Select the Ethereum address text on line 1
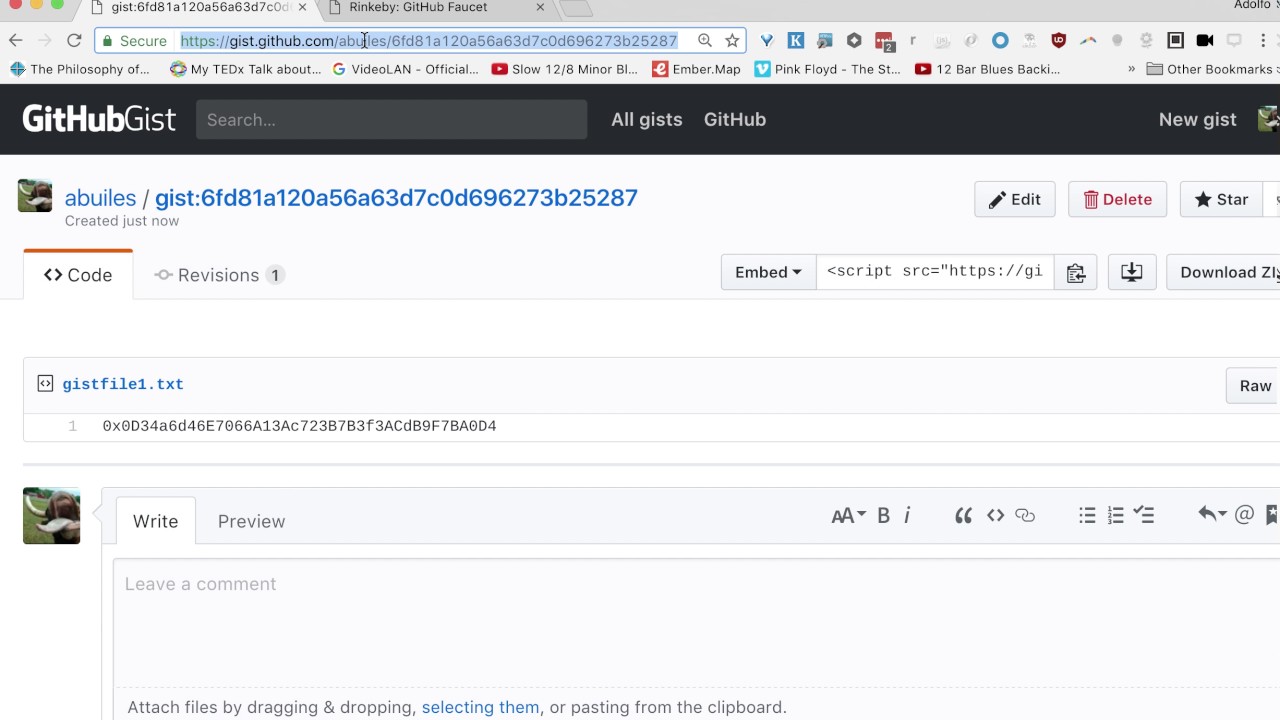This screenshot has width=1280, height=720. tap(299, 426)
